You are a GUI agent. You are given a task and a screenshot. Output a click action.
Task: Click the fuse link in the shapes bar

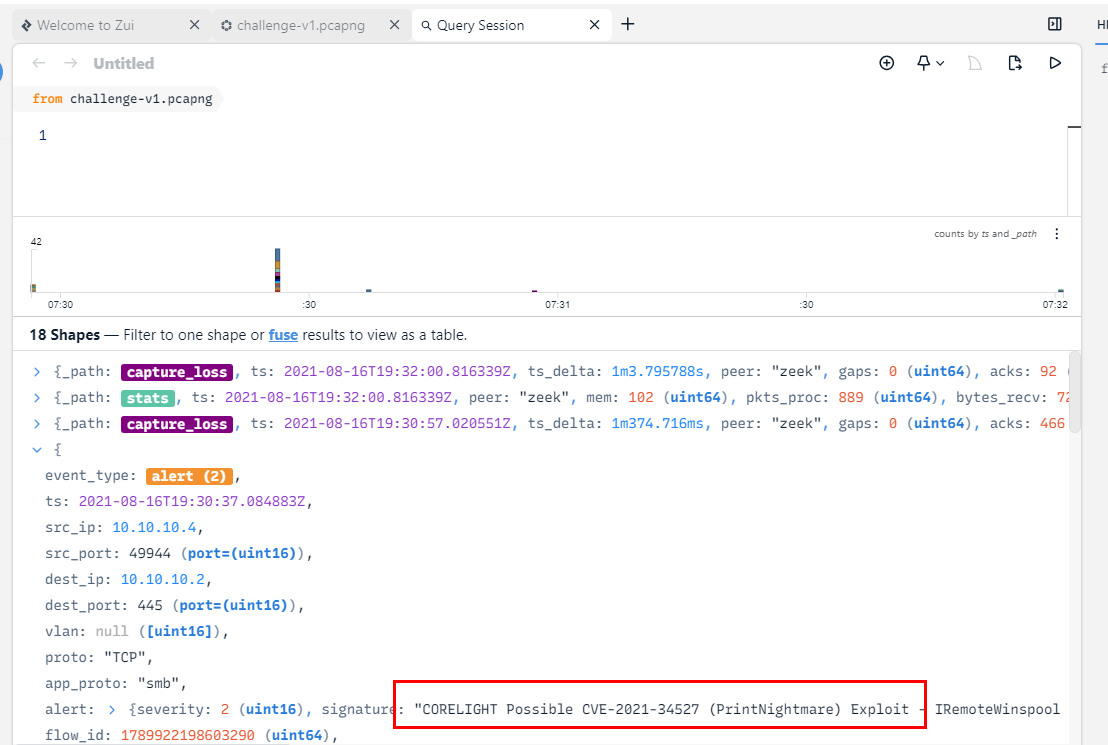tap(283, 335)
